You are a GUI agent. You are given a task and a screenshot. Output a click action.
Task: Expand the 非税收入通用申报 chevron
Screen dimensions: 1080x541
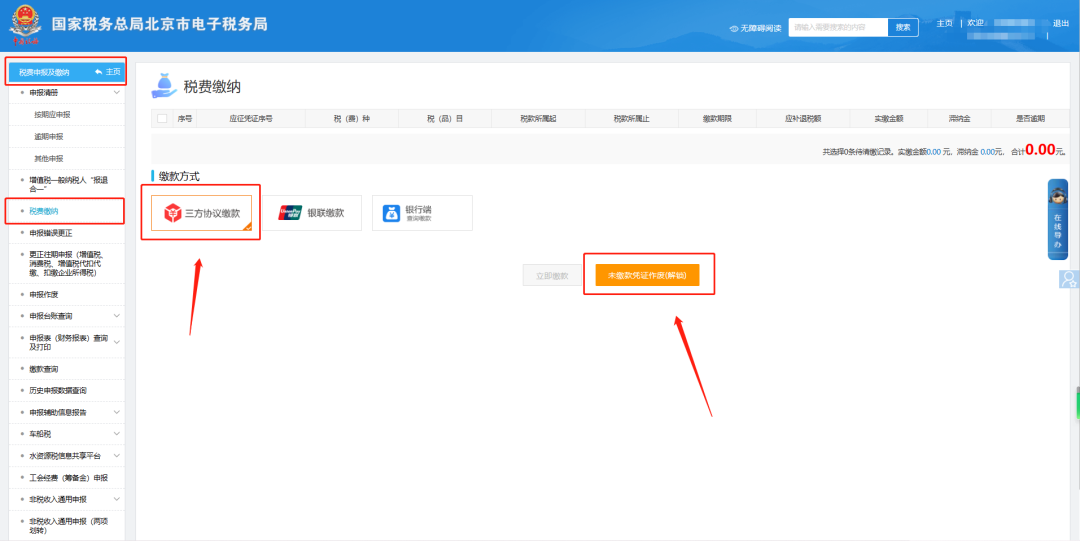tap(116, 499)
